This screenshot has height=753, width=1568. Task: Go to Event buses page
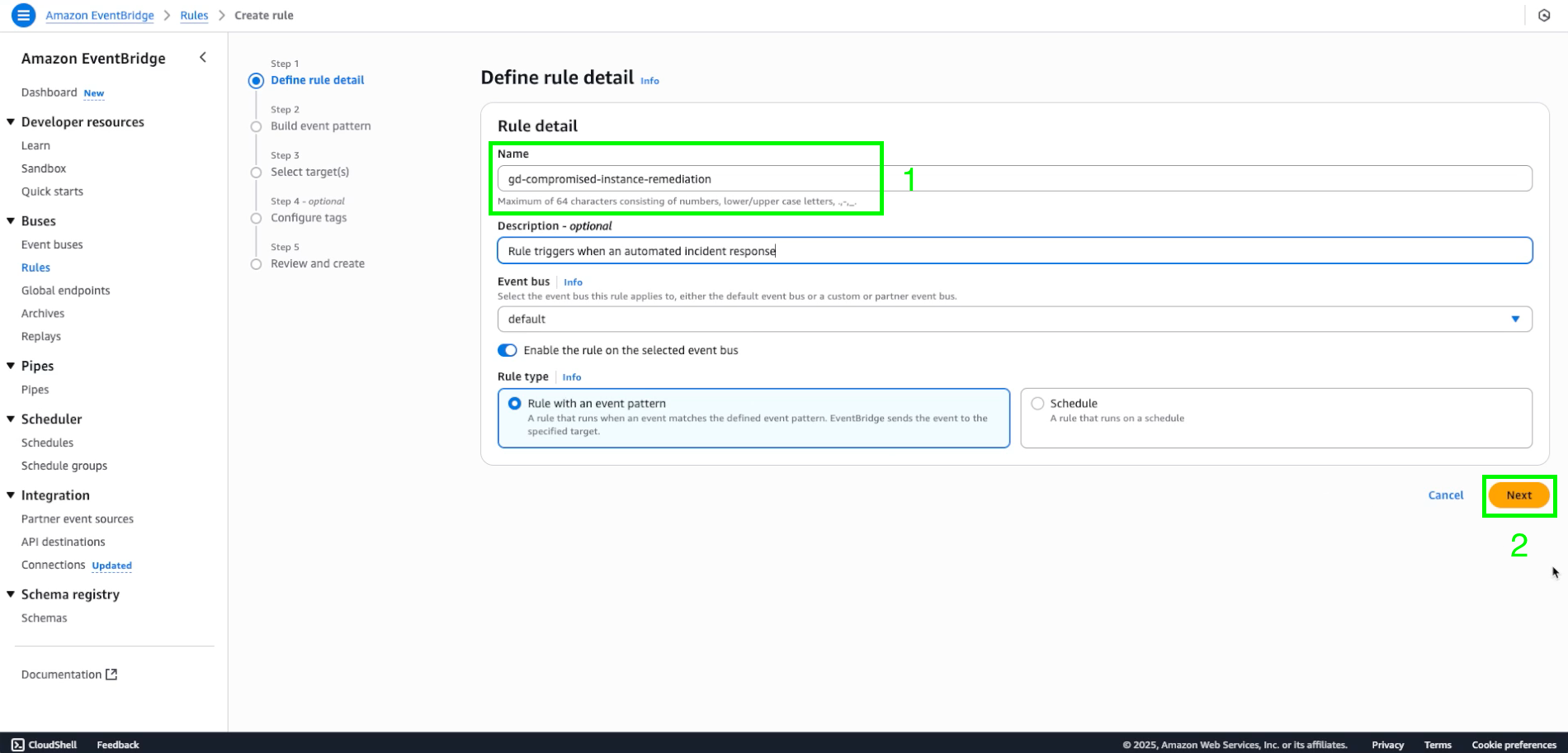[x=52, y=244]
